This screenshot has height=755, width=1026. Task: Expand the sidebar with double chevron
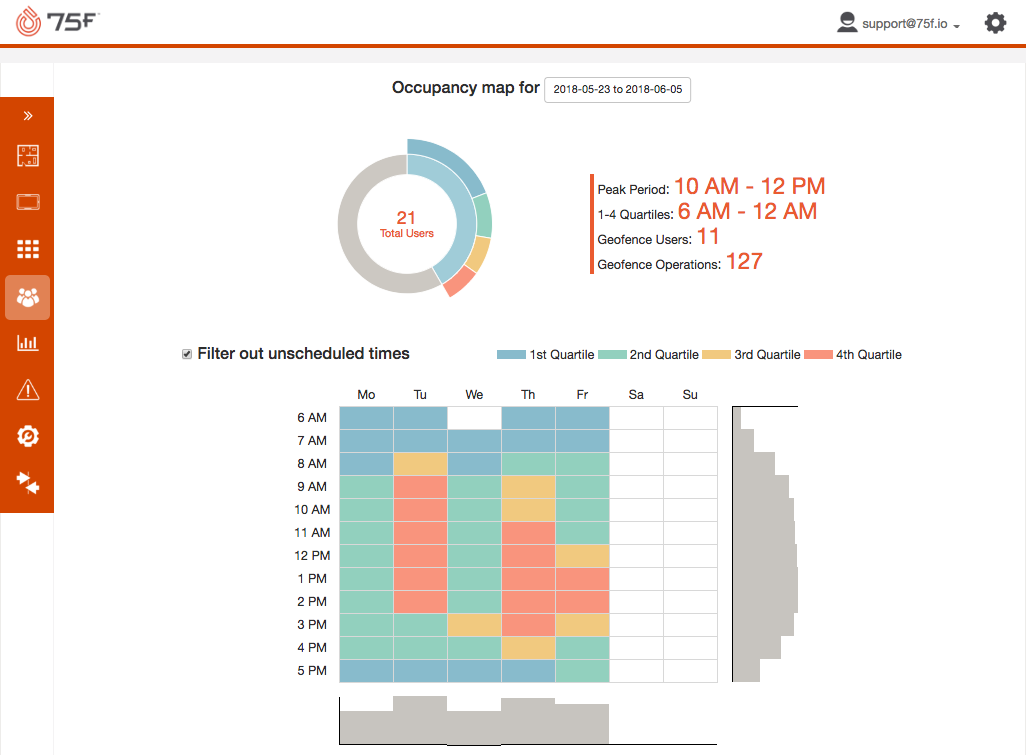click(x=27, y=116)
